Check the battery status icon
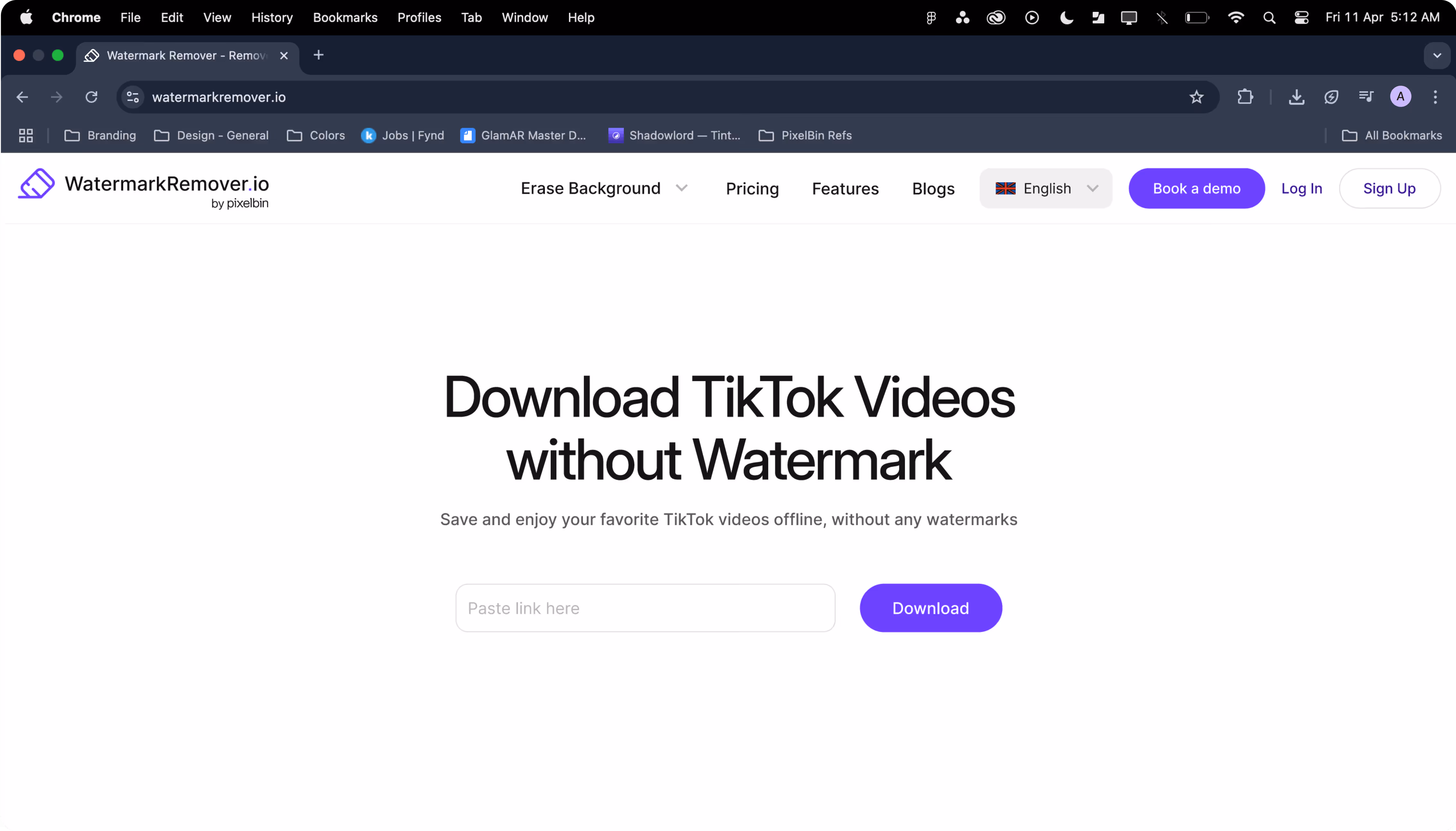 click(1196, 18)
